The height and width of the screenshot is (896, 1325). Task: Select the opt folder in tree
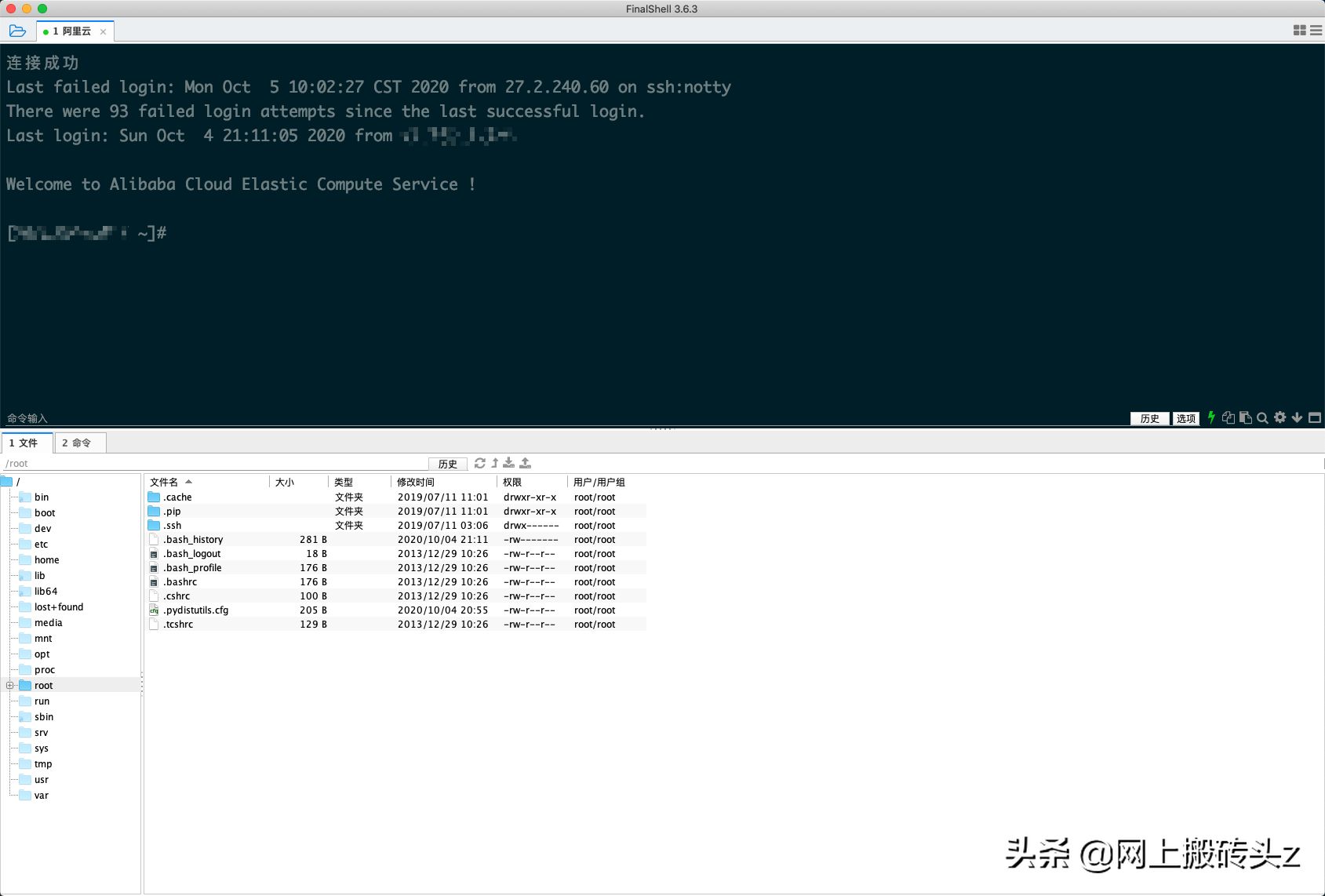click(42, 654)
